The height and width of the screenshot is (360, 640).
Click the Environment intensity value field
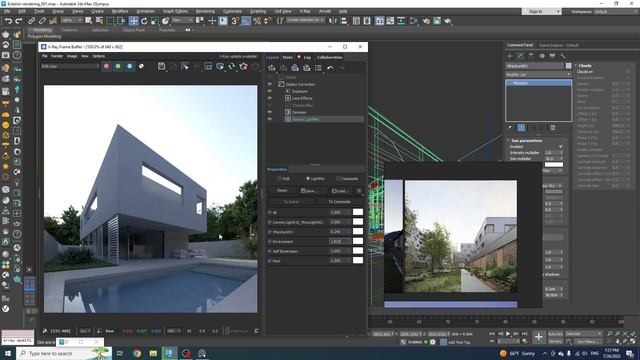339,241
